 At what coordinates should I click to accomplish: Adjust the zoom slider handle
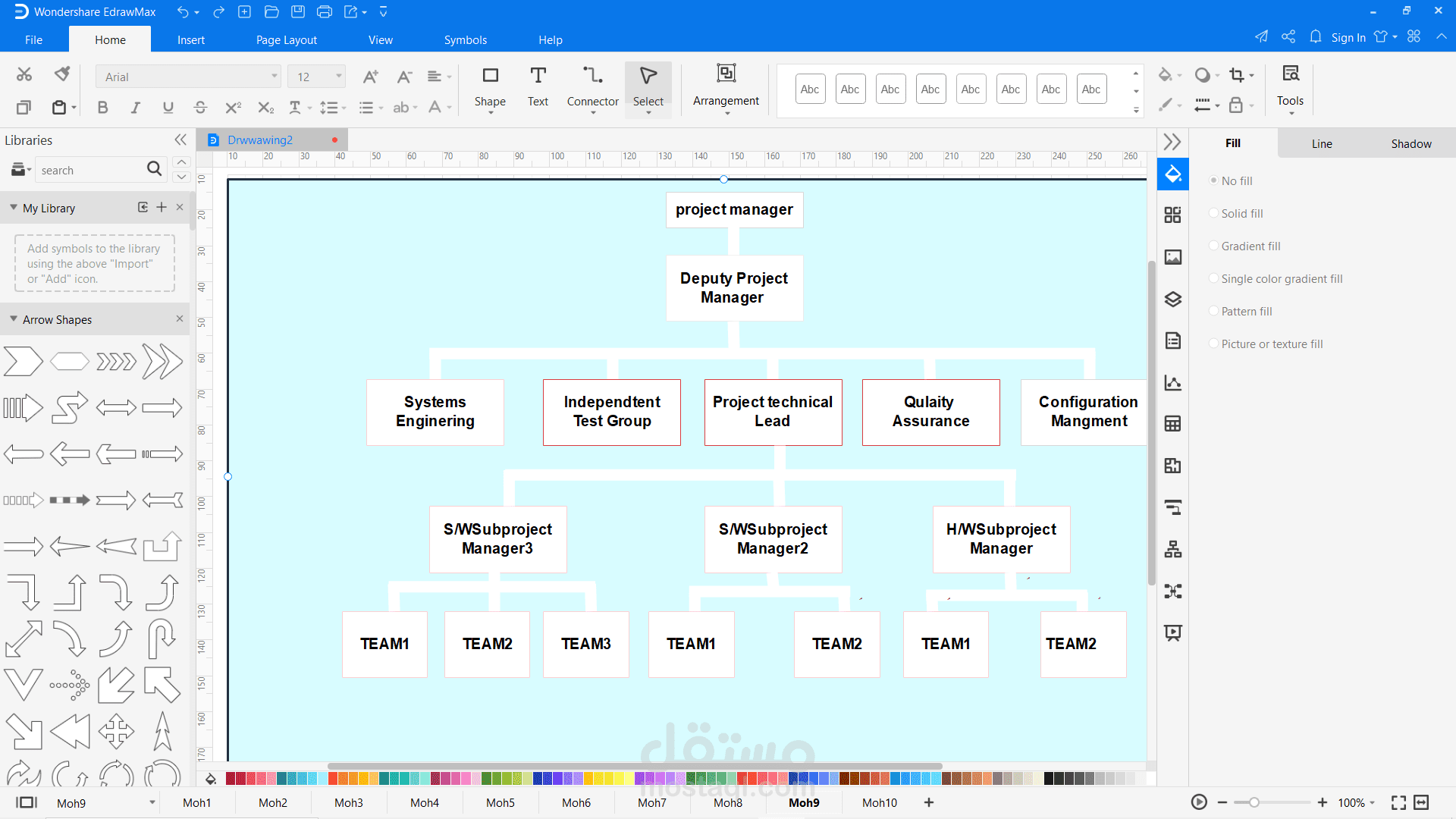(1254, 802)
